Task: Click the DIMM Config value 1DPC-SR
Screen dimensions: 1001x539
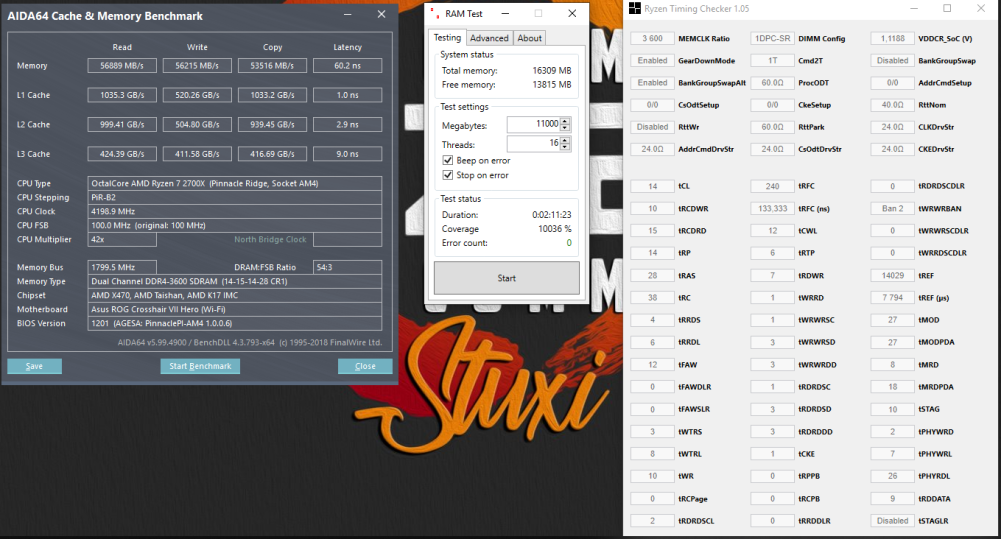Action: click(x=772, y=38)
